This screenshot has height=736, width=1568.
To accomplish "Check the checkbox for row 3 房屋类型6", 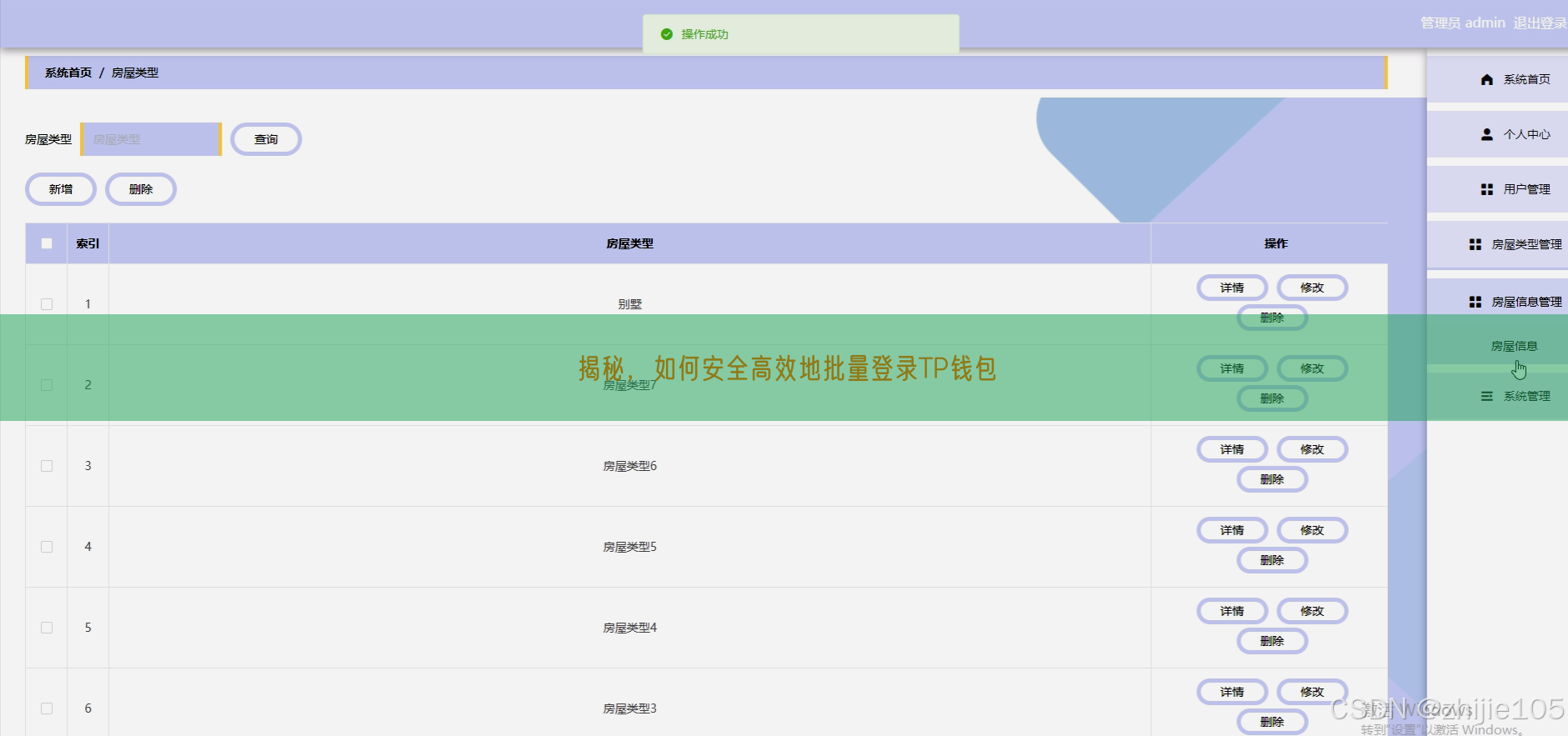I will coord(47,466).
